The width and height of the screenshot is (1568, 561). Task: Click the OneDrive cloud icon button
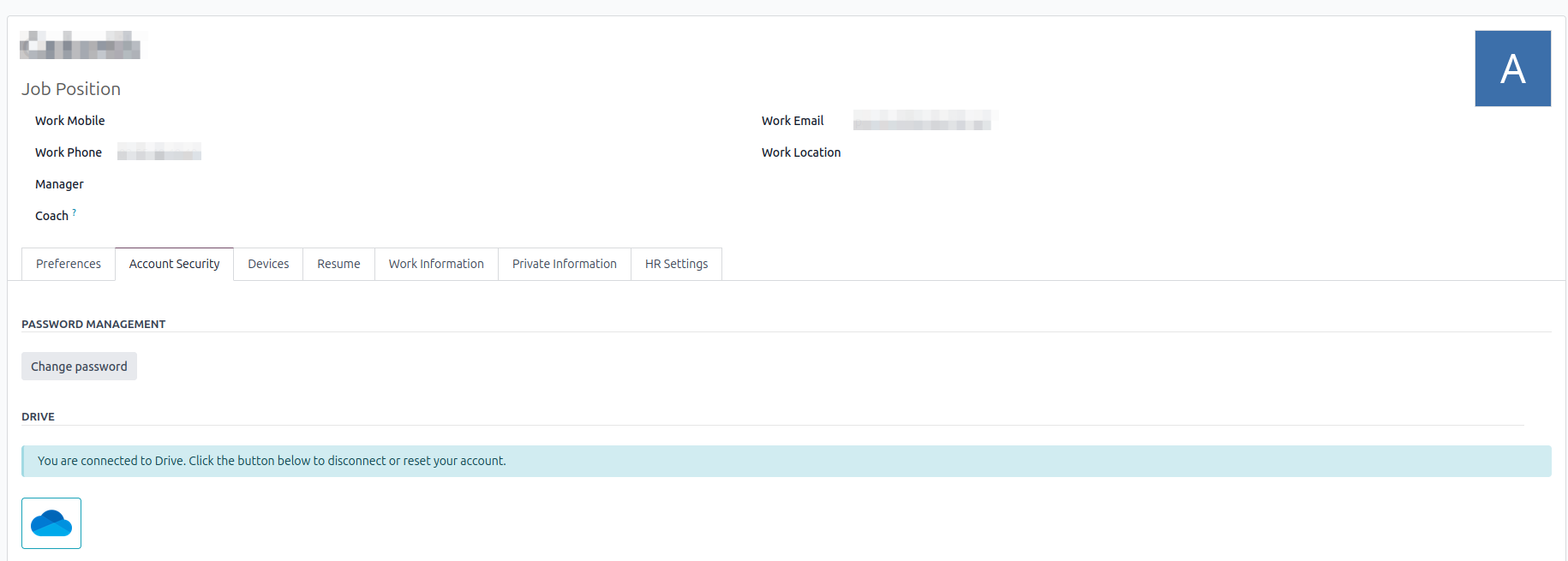click(51, 523)
